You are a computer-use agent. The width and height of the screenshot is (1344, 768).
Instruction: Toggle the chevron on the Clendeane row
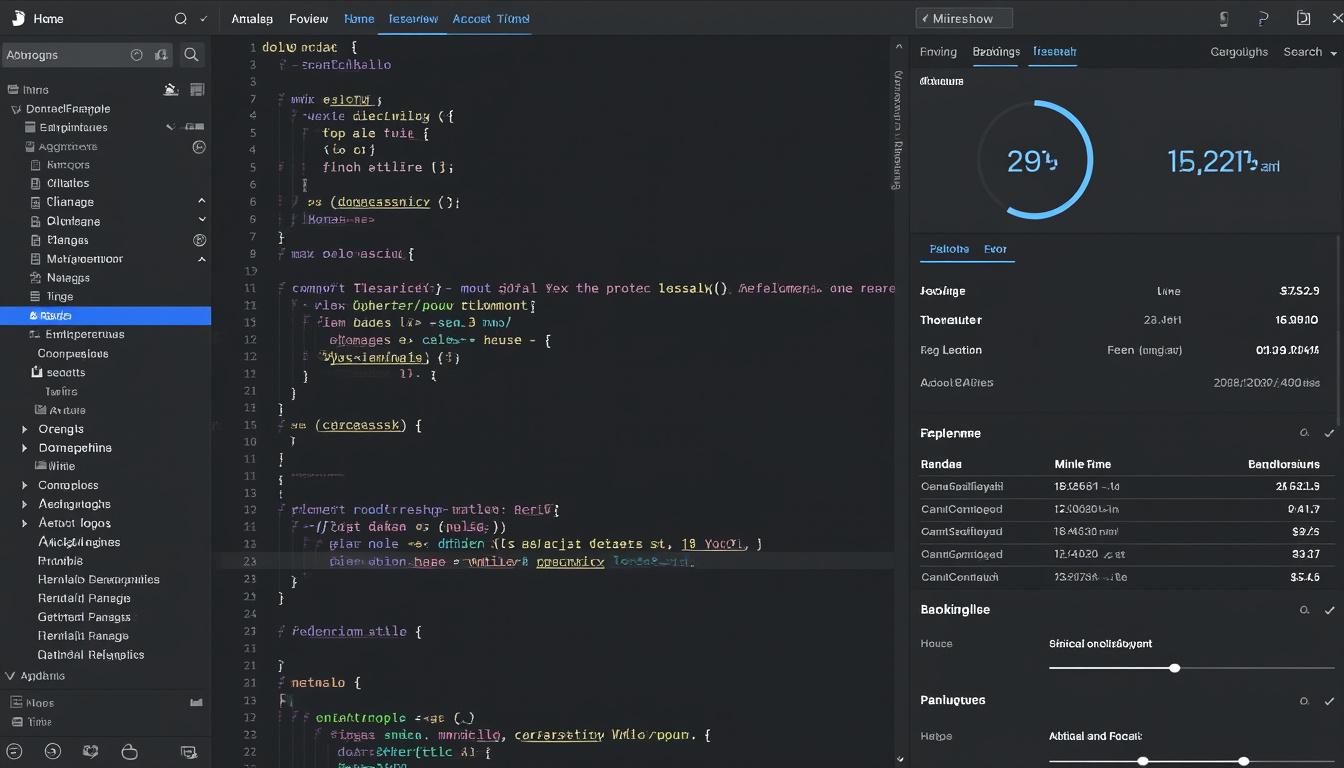(201, 220)
